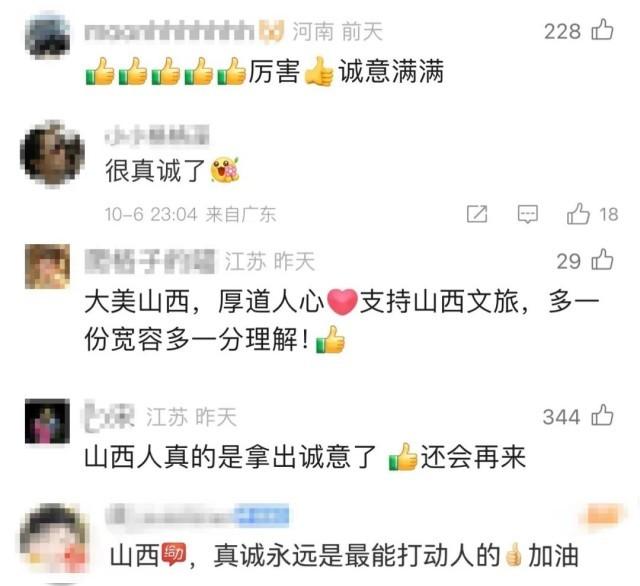The width and height of the screenshot is (640, 586).
Task: Open the Henan commenter's avatar
Action: (x=47, y=35)
